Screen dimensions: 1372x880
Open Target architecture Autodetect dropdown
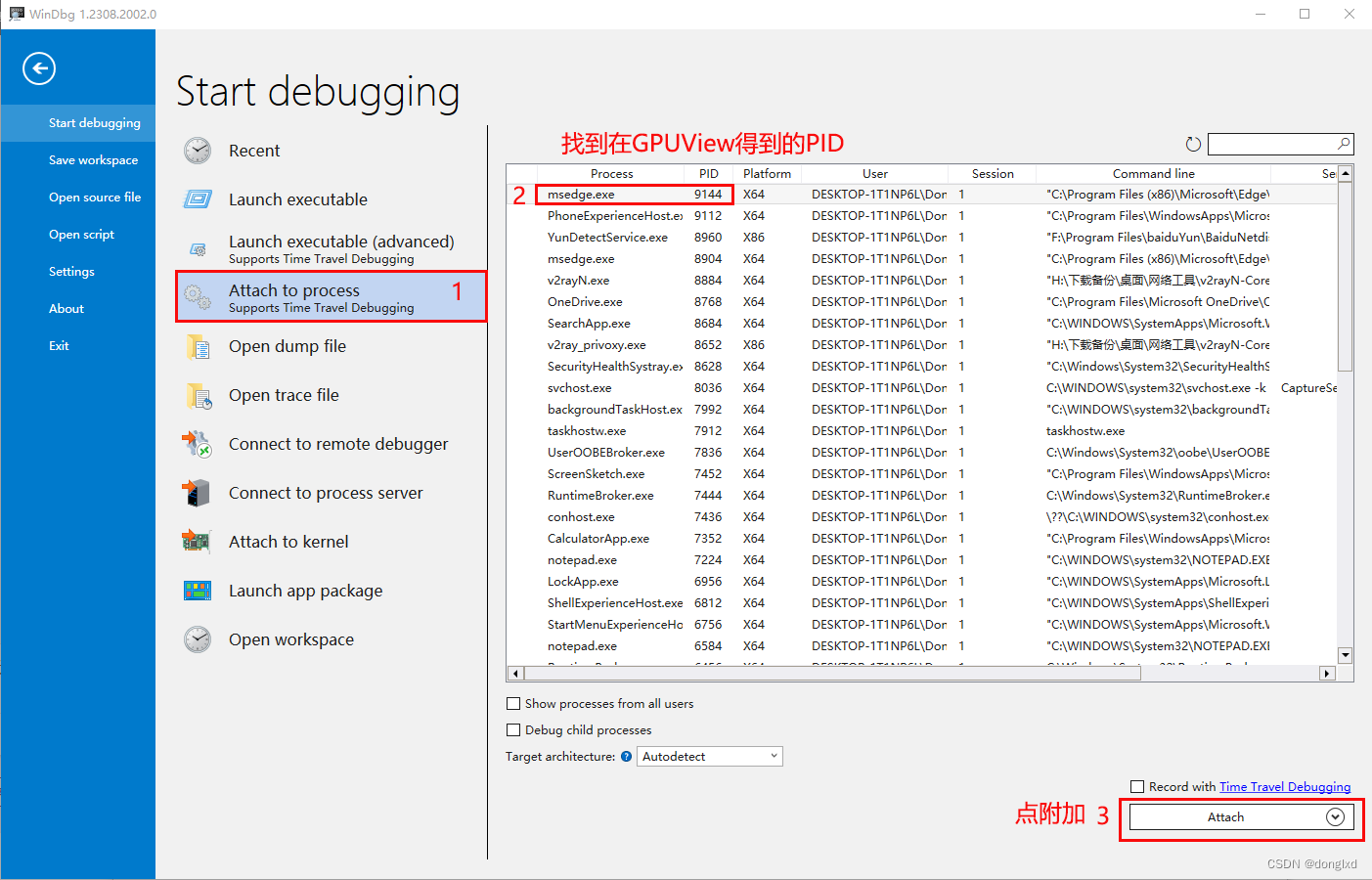click(710, 757)
